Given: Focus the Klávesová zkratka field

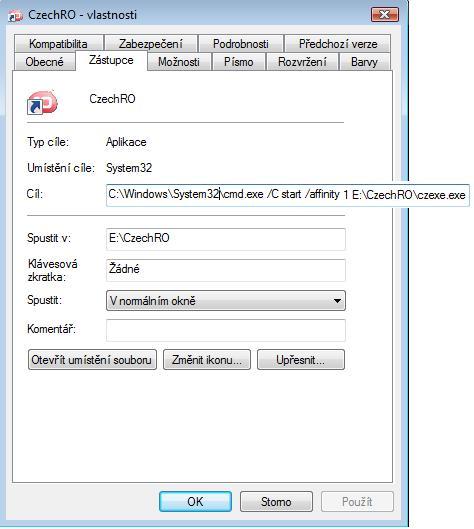Looking at the screenshot, I should point(226,270).
